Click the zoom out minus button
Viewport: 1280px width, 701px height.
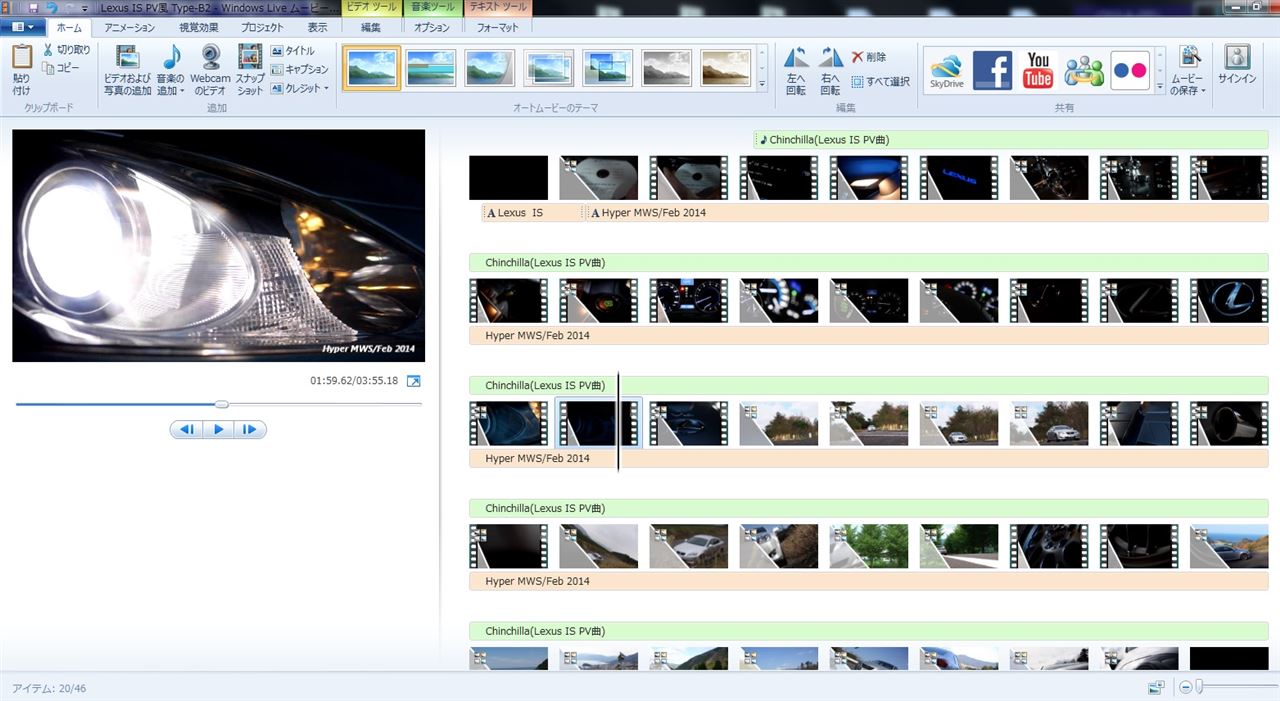pyautogui.click(x=1186, y=687)
